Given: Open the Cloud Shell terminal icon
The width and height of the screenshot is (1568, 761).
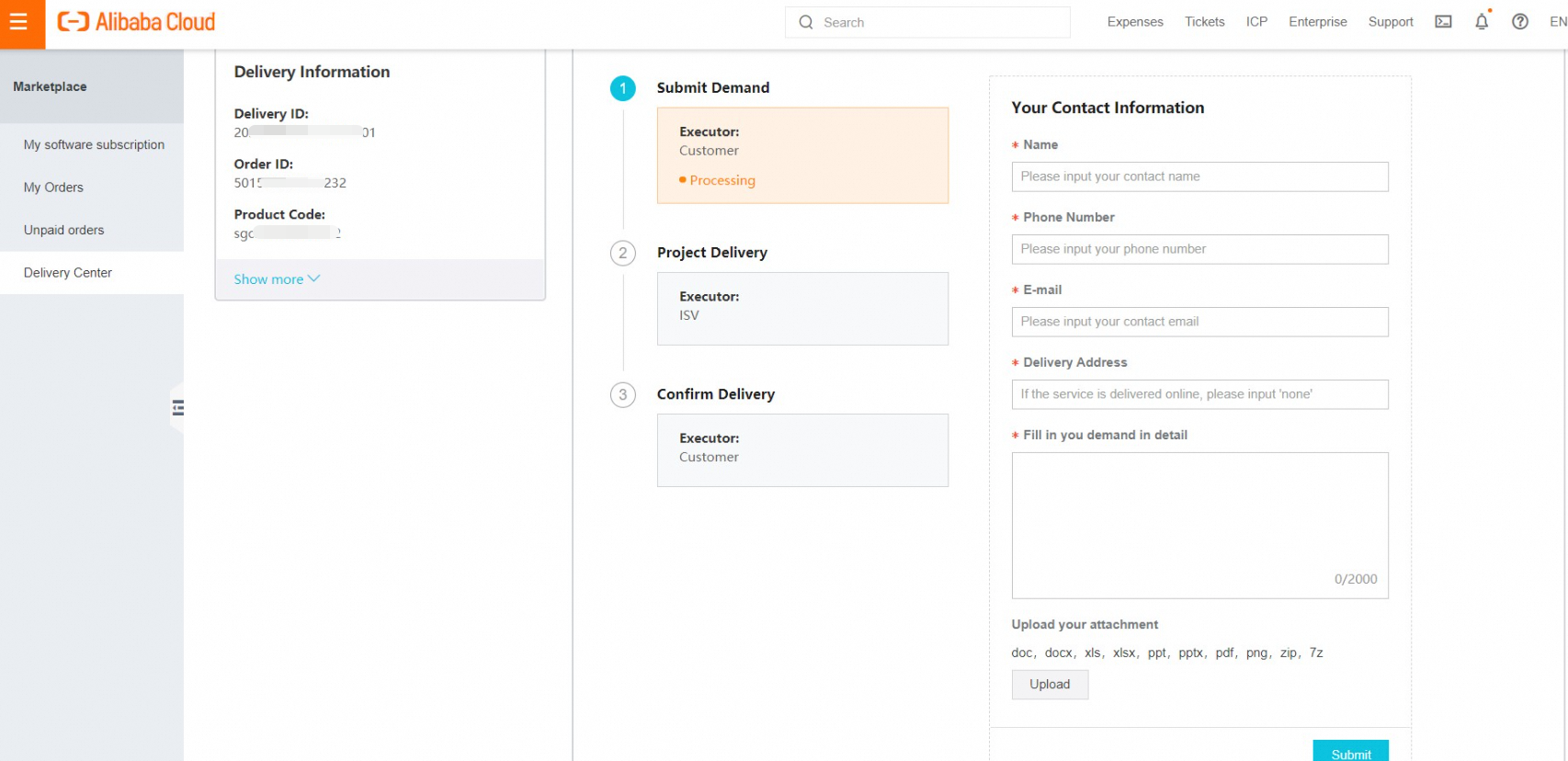Looking at the screenshot, I should tap(1443, 22).
